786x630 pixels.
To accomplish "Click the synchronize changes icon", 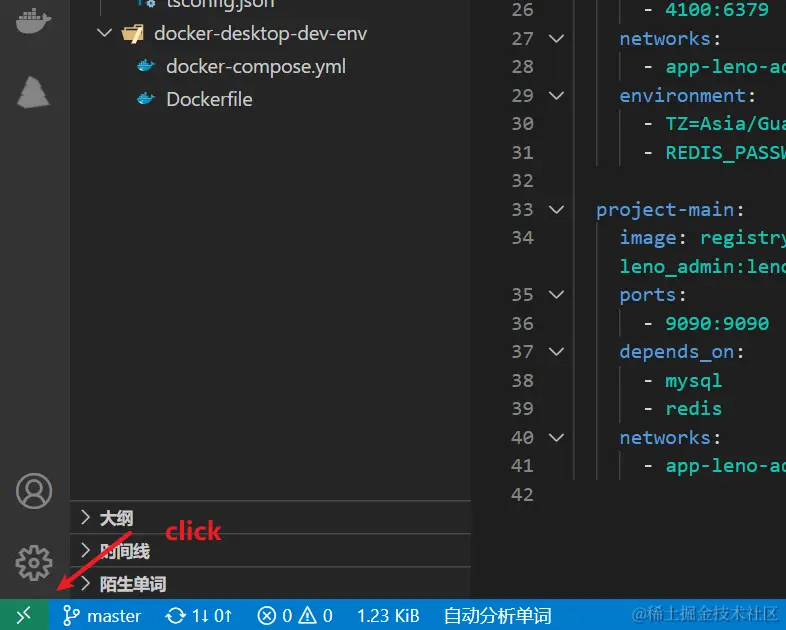I will (x=175, y=615).
